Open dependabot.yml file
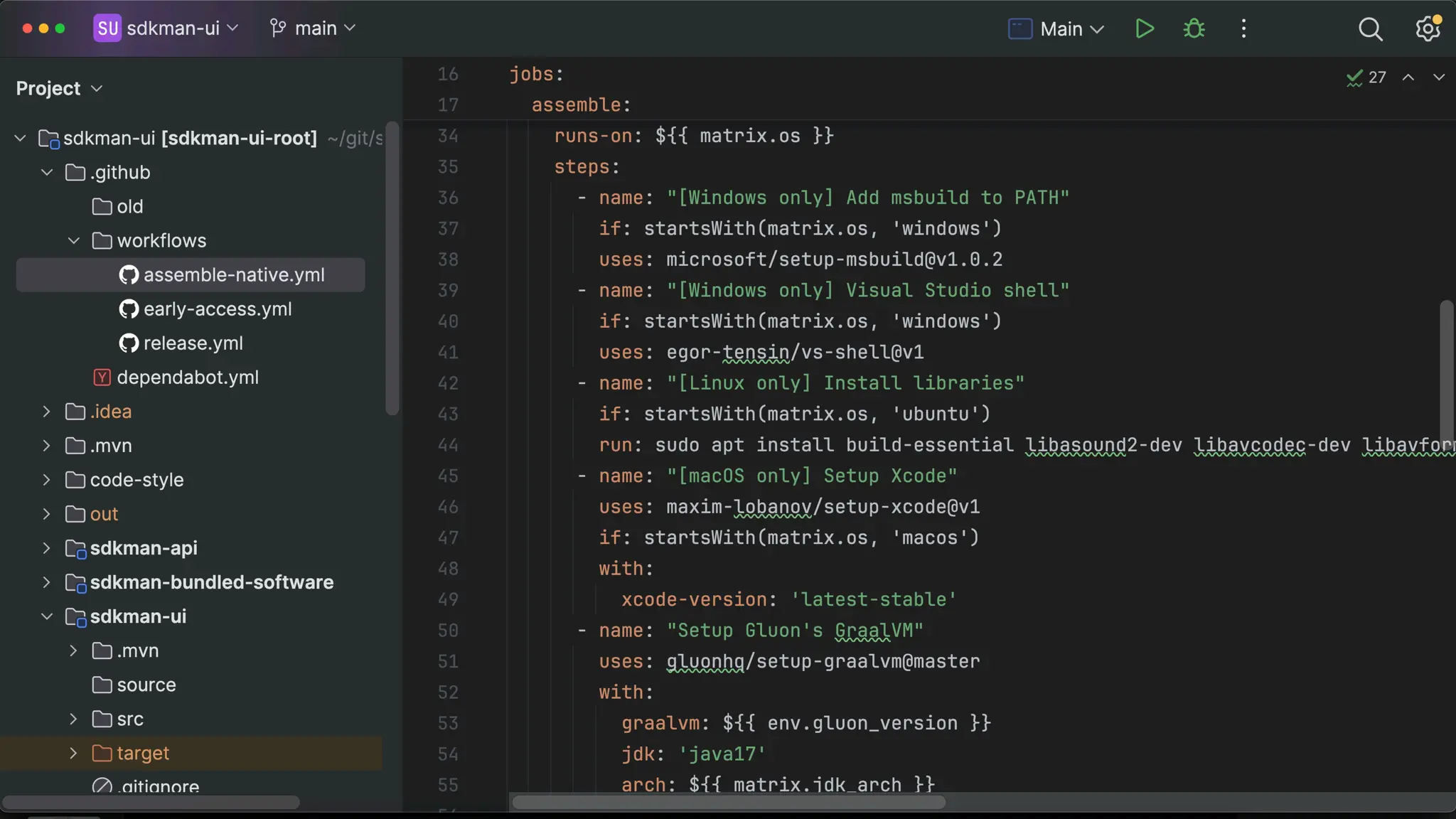This screenshot has width=1456, height=819. (x=187, y=378)
